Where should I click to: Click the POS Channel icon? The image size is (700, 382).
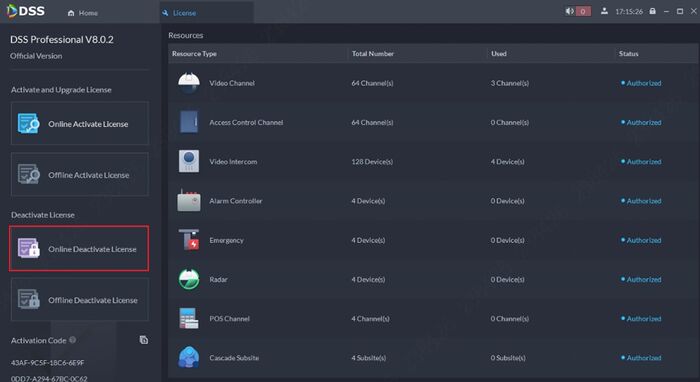click(189, 318)
